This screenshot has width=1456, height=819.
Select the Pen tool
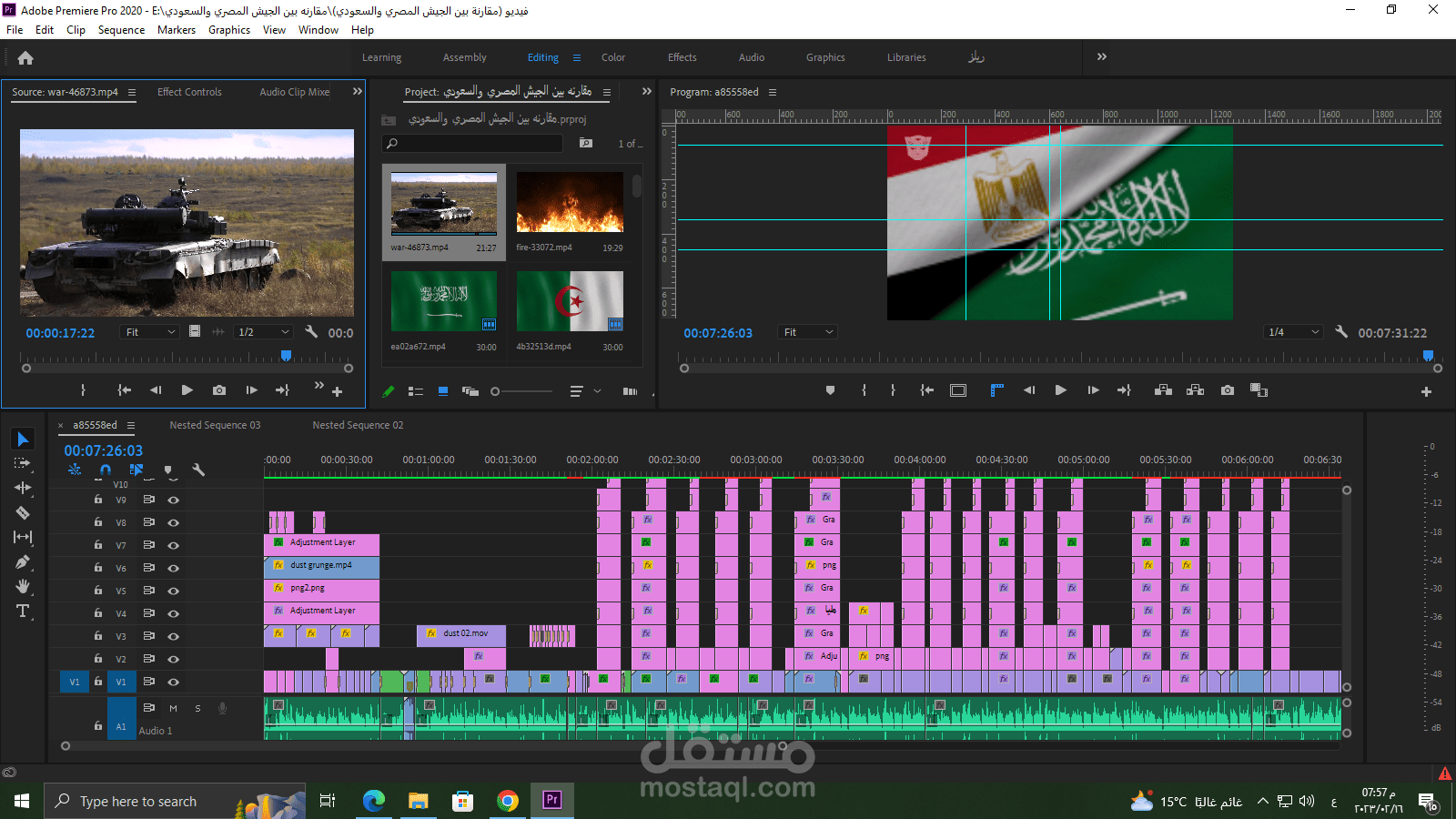[x=23, y=561]
